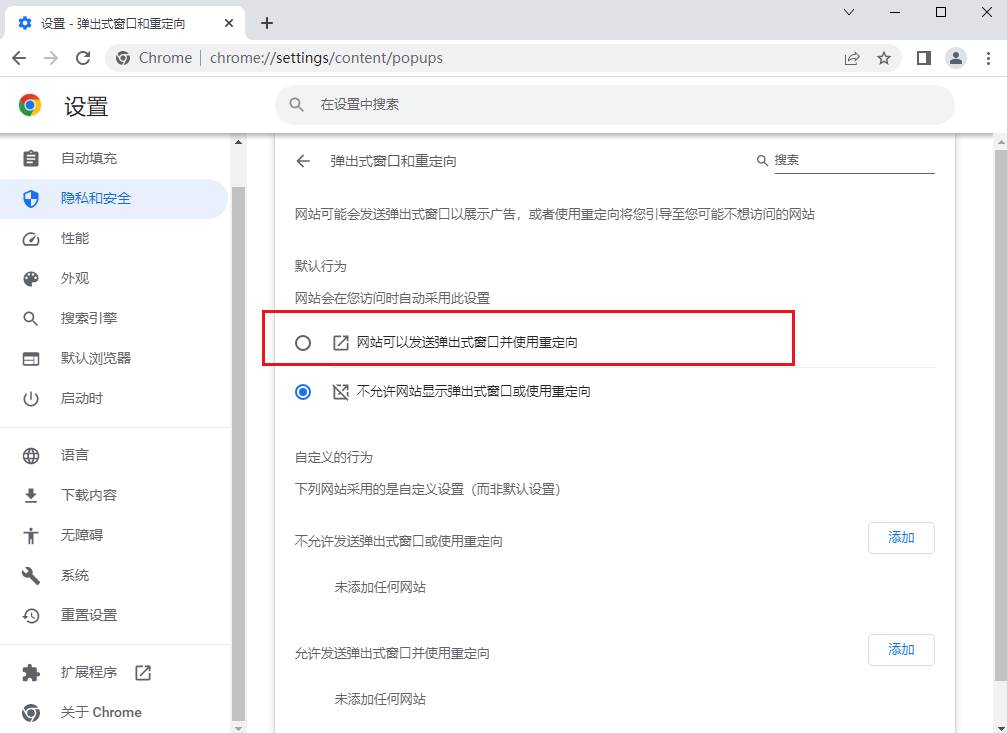This screenshot has height=733, width=1007.
Task: Open the profile avatar icon
Action: click(956, 58)
